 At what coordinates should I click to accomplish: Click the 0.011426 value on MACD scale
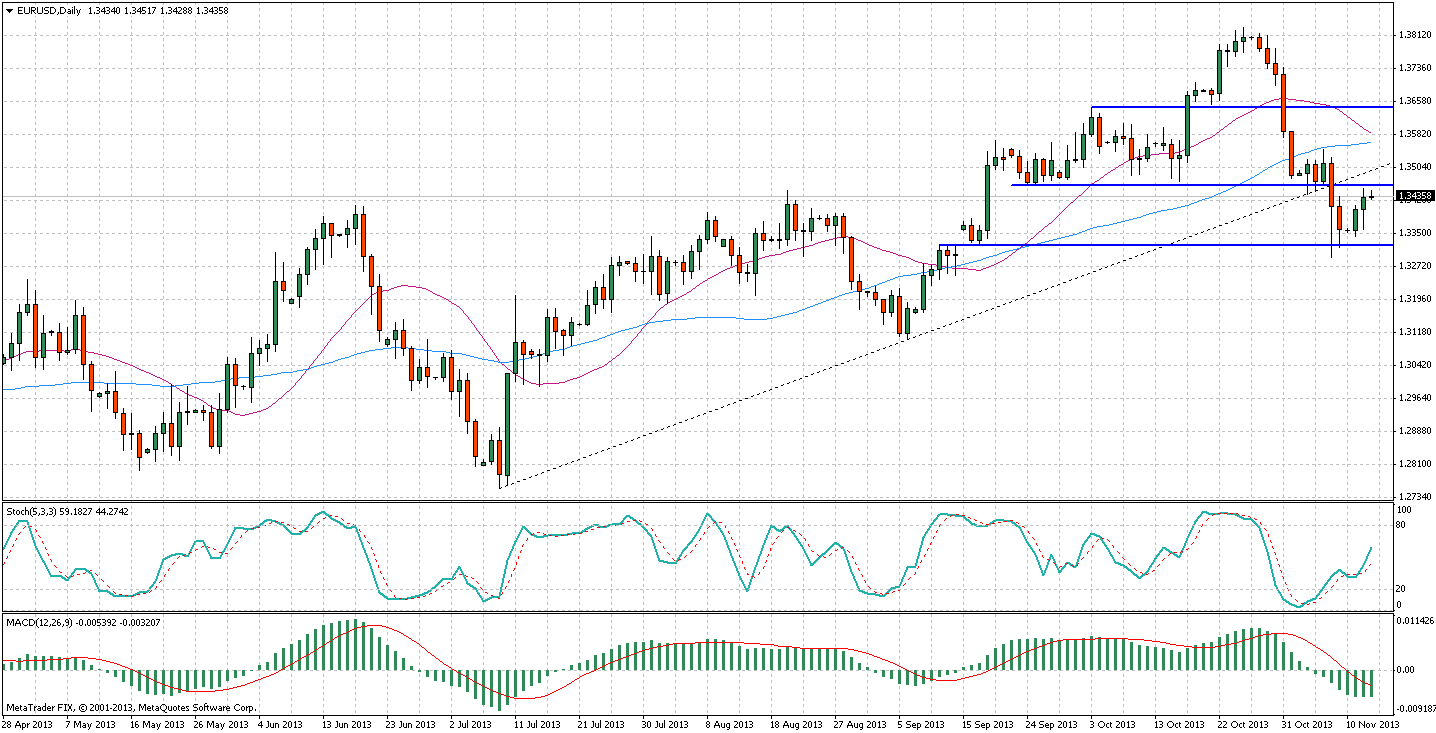tap(1414, 621)
